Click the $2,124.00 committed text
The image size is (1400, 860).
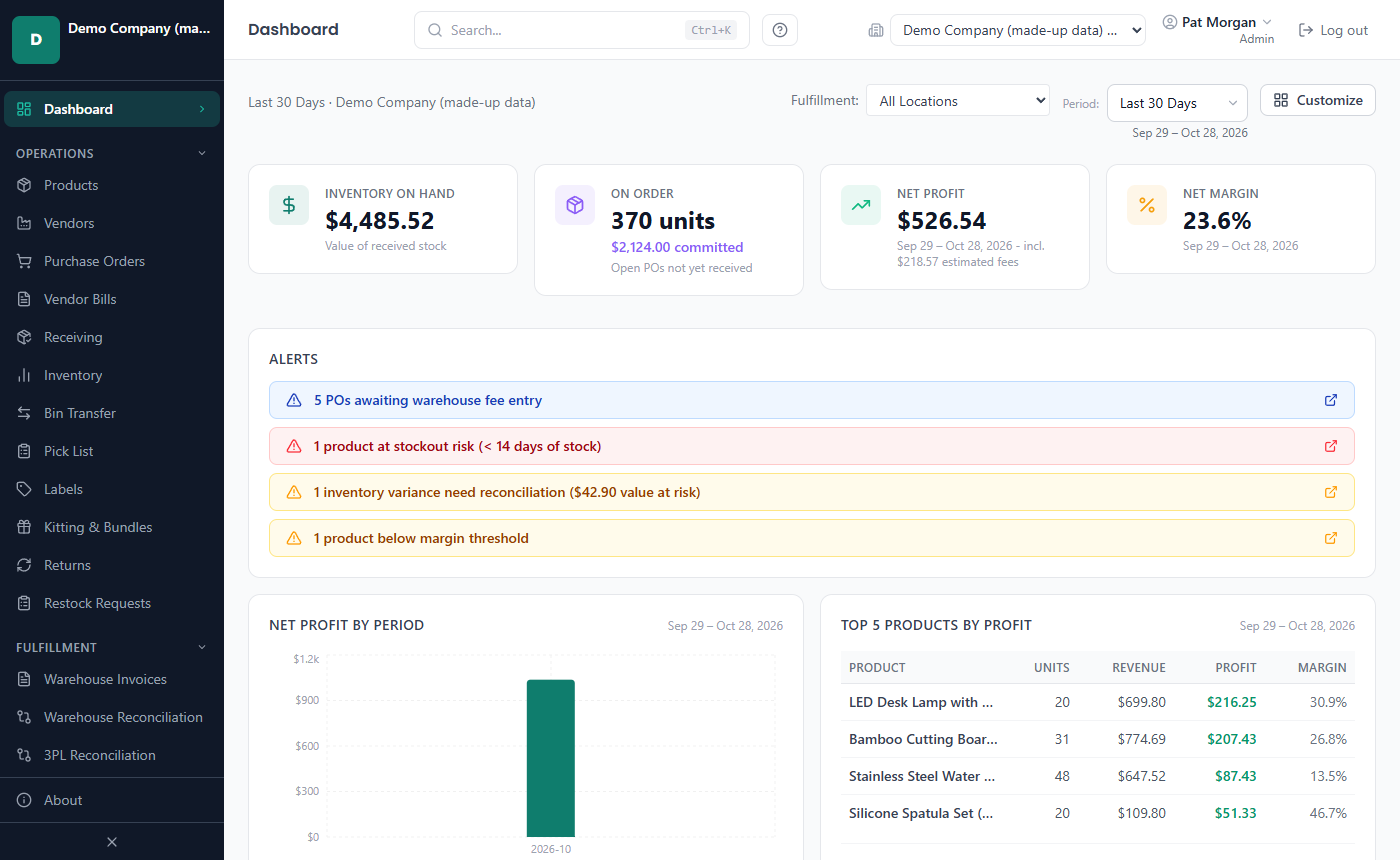tap(677, 247)
